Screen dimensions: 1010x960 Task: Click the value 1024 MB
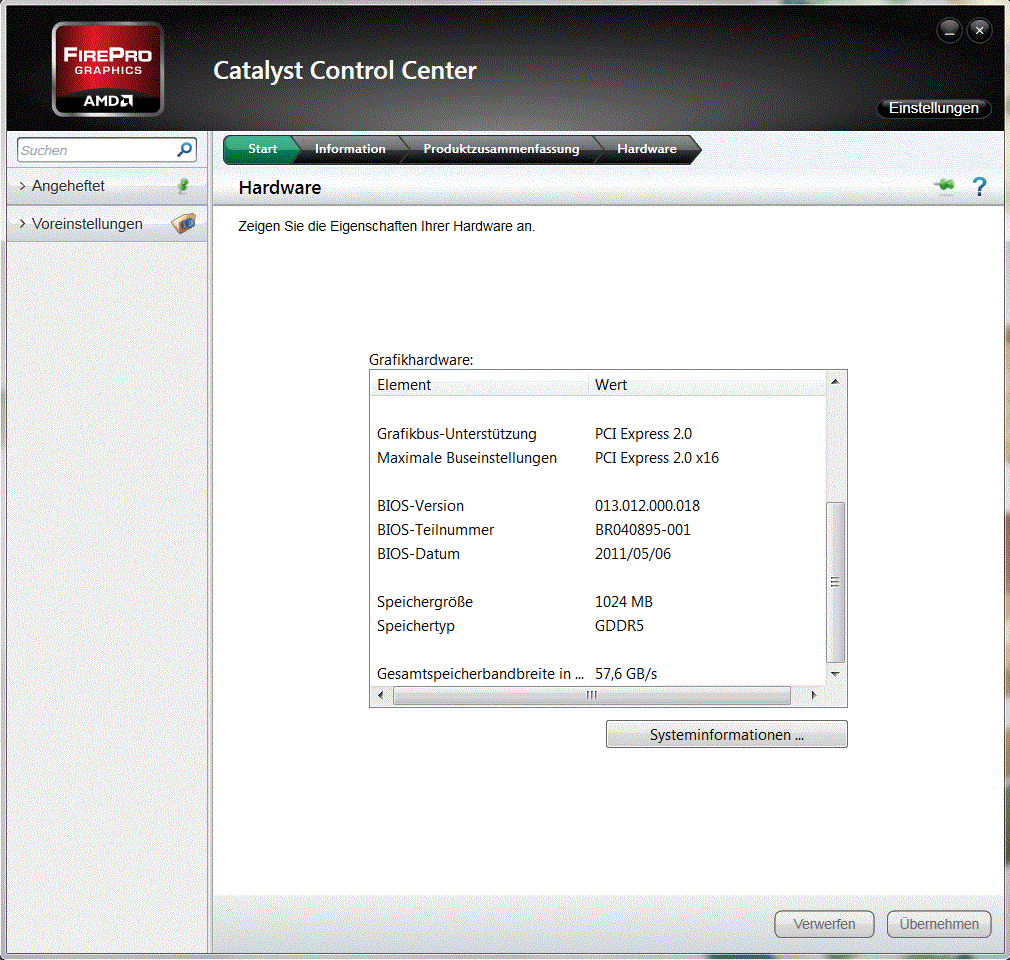[x=624, y=602]
